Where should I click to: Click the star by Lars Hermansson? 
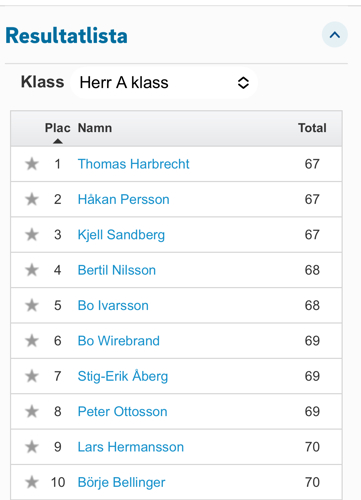32,446
